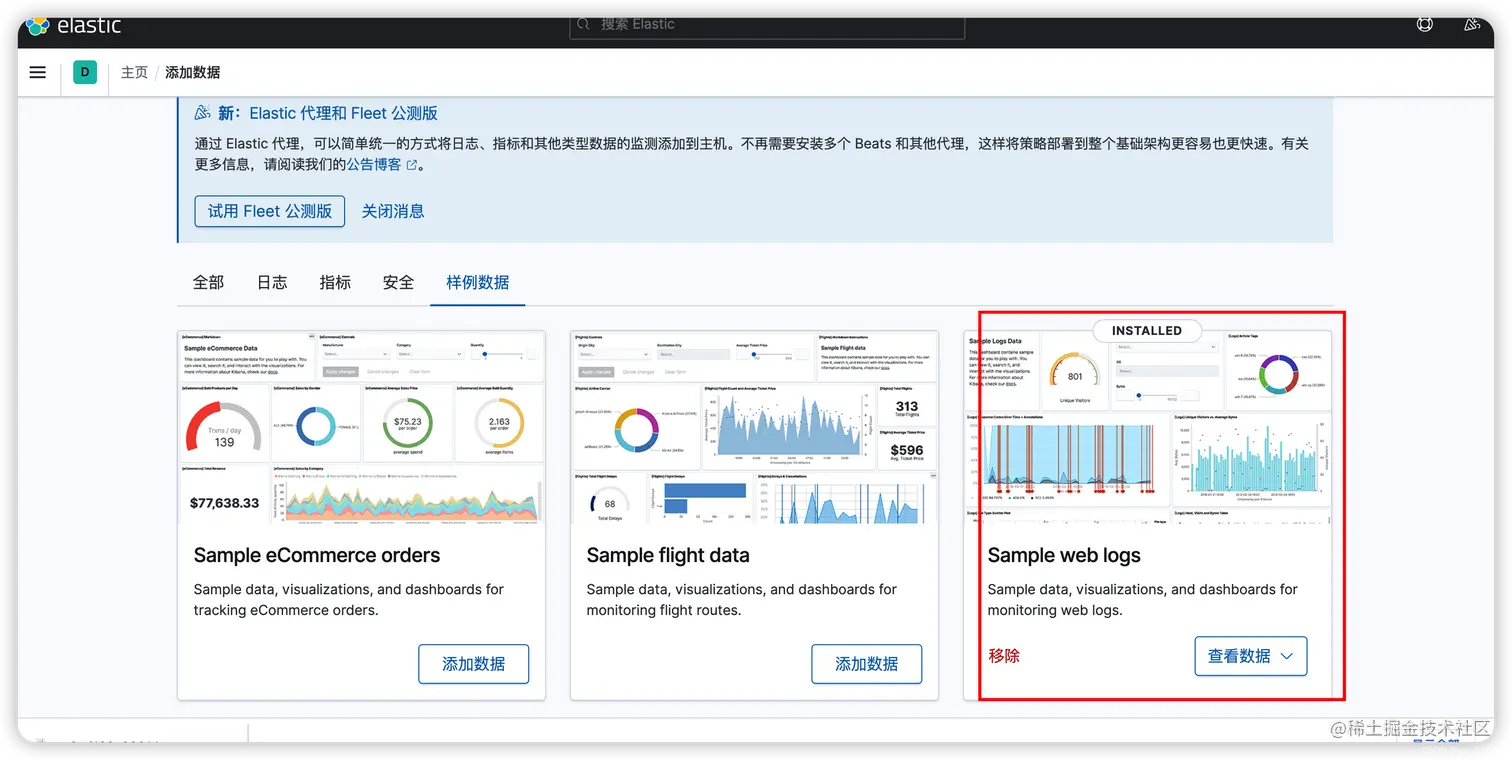Click the external link icon after 公告博客
This screenshot has width=1512, height=760.
click(411, 165)
